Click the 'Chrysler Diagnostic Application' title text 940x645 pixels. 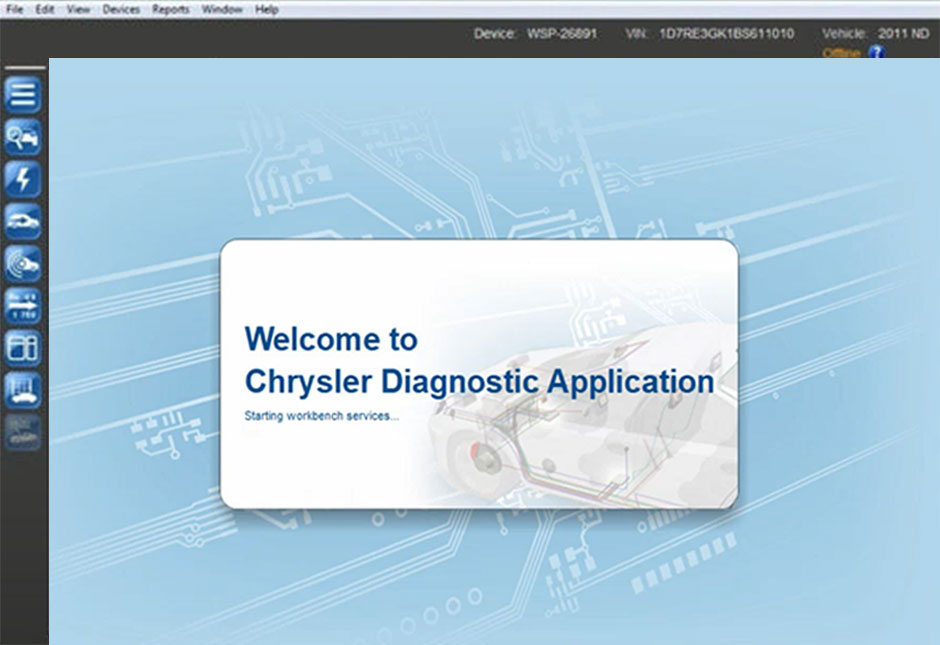pyautogui.click(x=480, y=382)
